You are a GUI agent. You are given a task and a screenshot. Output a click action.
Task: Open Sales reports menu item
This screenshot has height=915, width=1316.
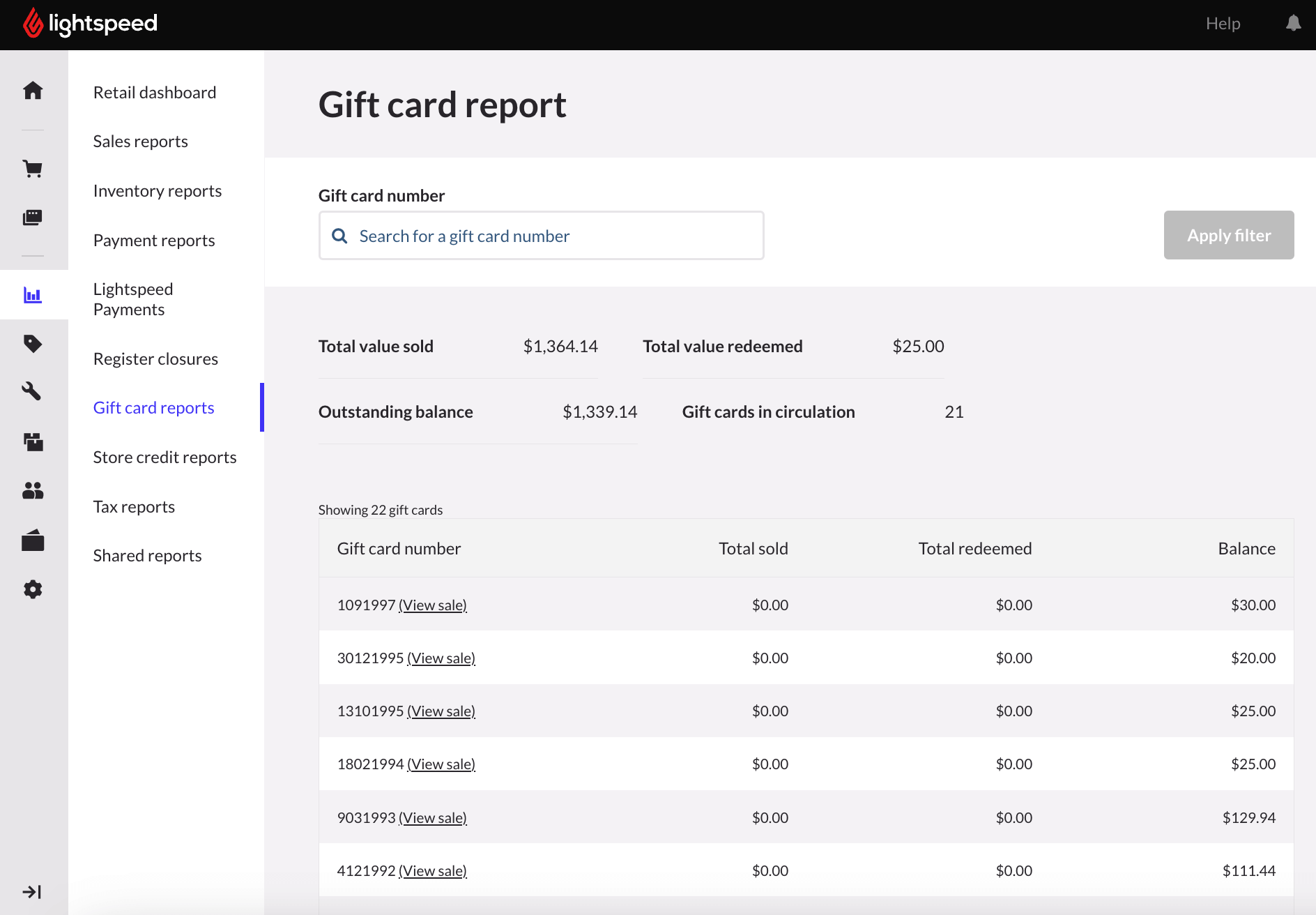click(x=140, y=142)
